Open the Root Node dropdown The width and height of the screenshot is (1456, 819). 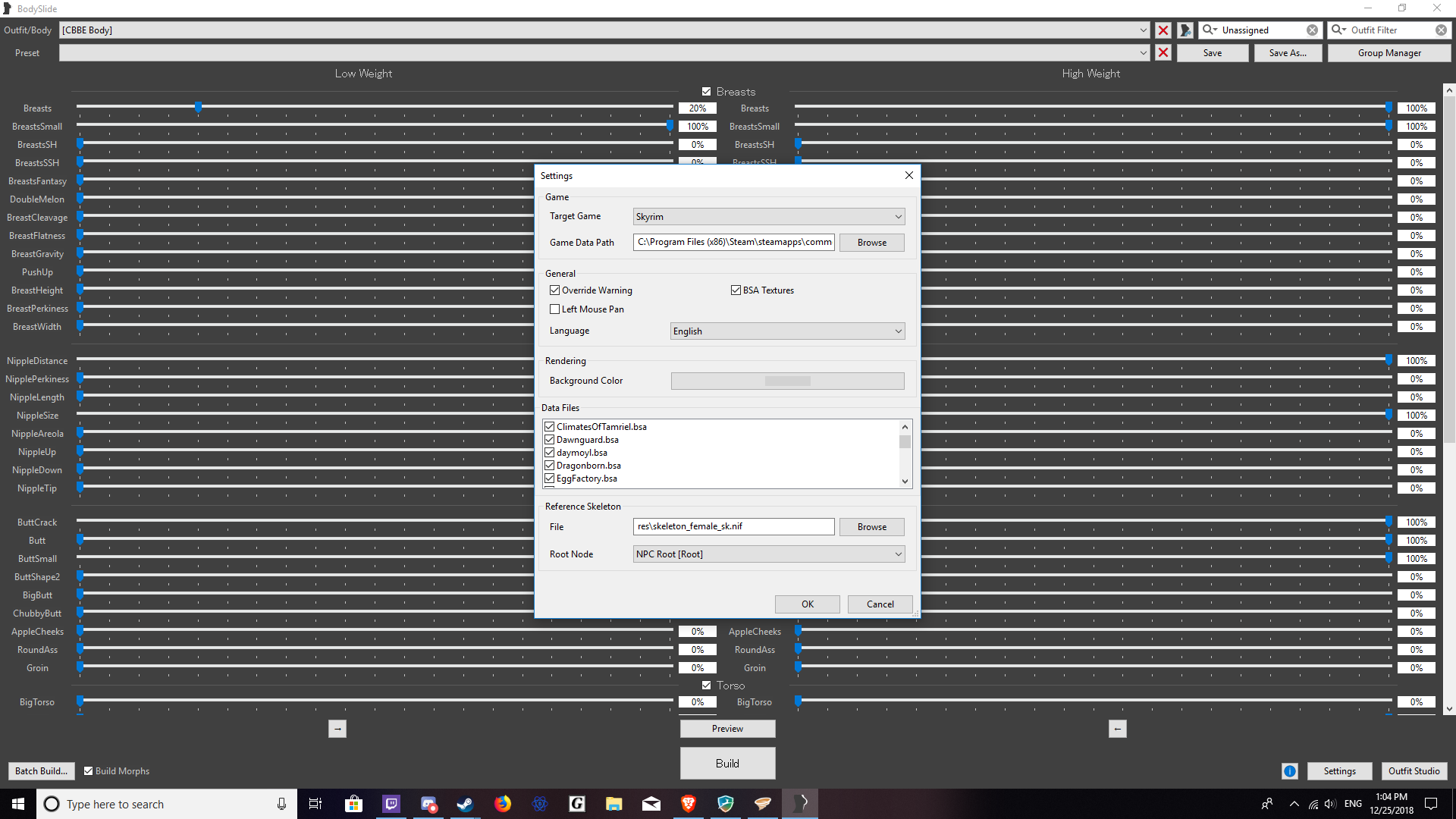coord(769,554)
